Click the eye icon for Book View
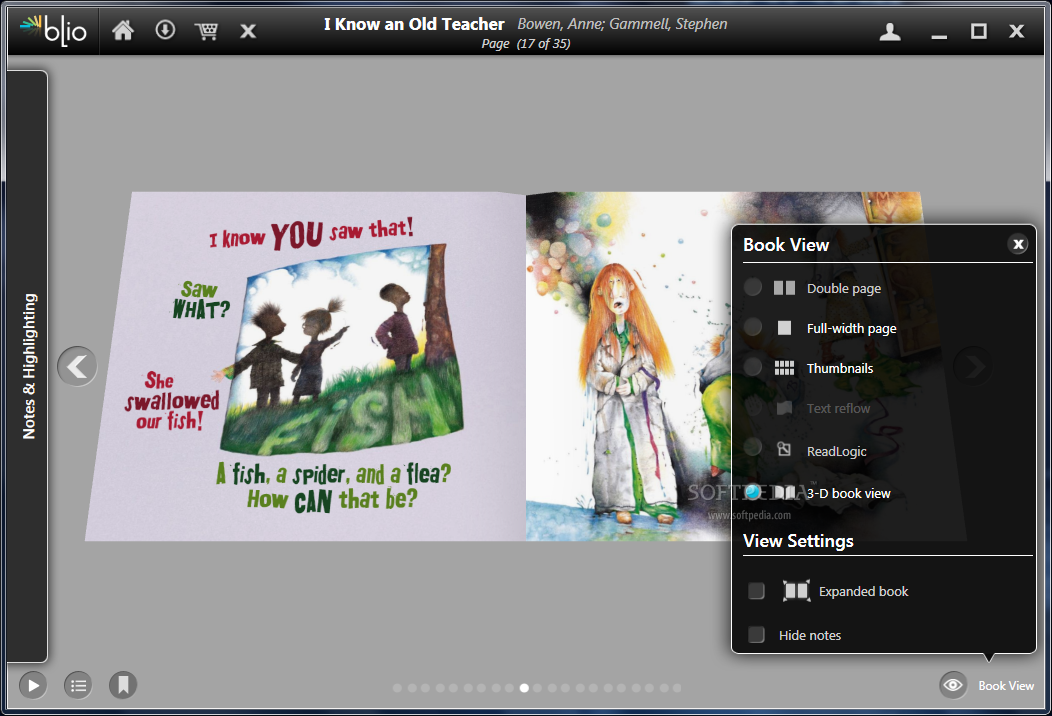 pos(953,685)
